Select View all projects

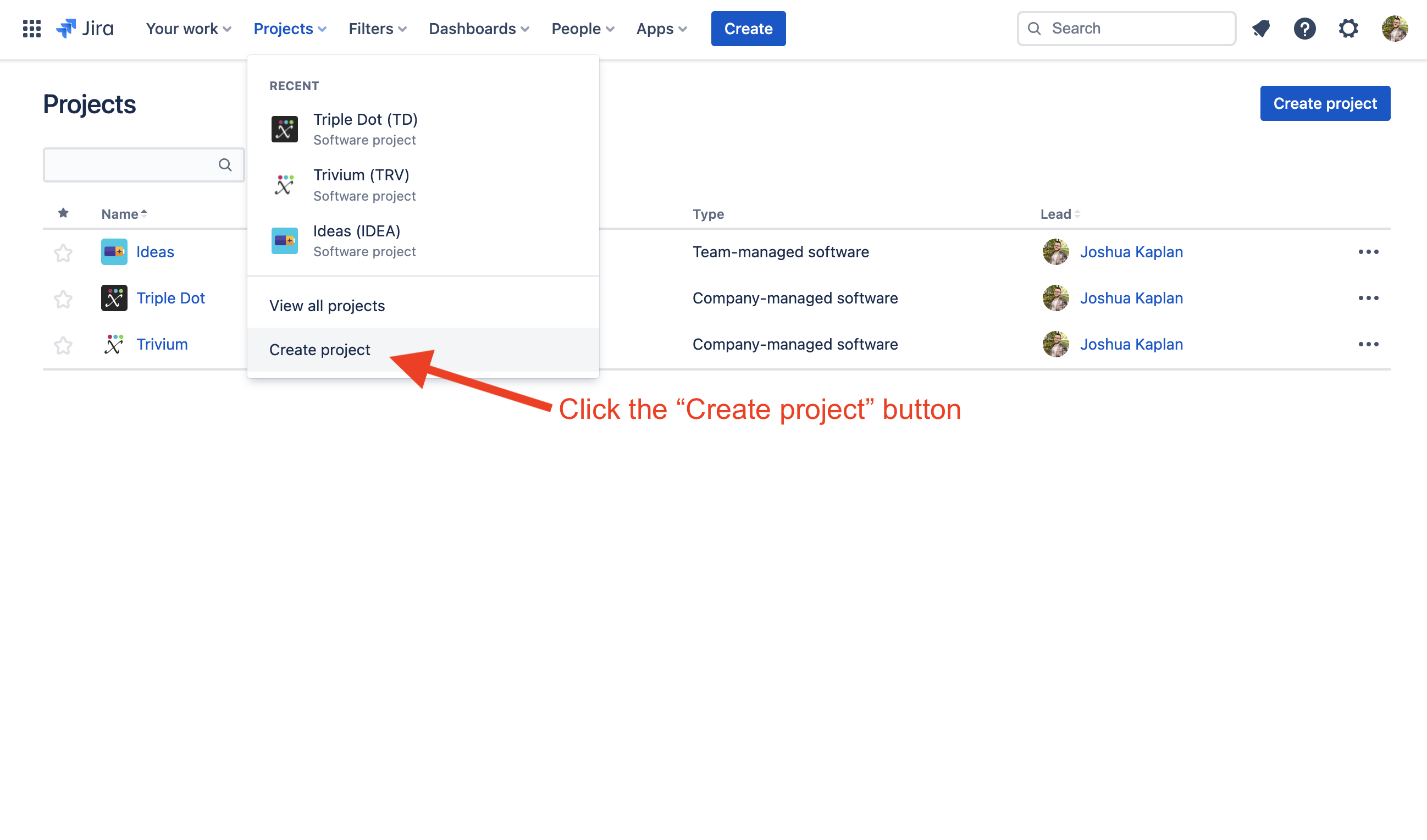tap(327, 305)
